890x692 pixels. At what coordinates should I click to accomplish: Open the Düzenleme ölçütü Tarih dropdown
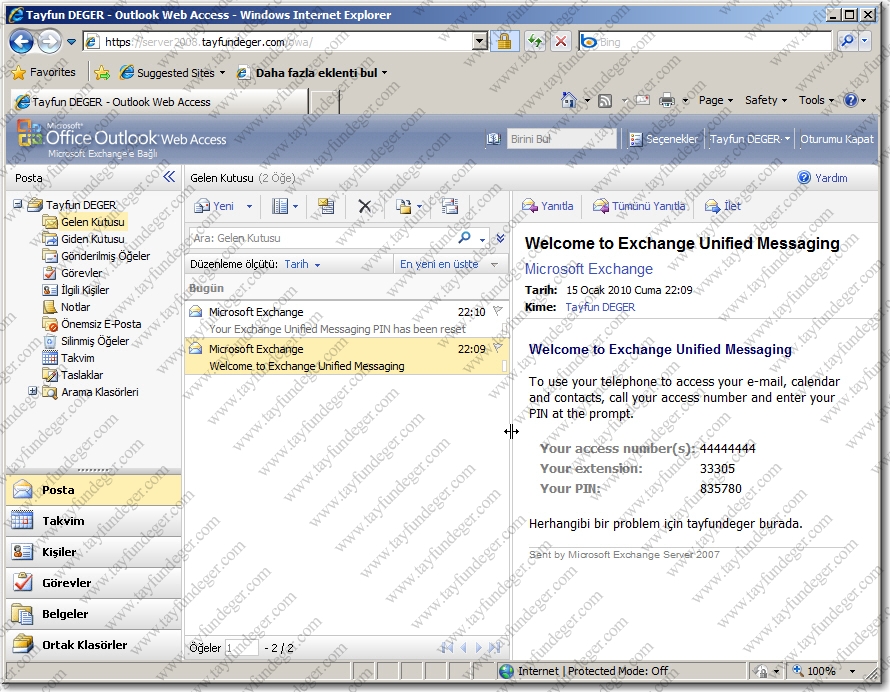(x=303, y=264)
